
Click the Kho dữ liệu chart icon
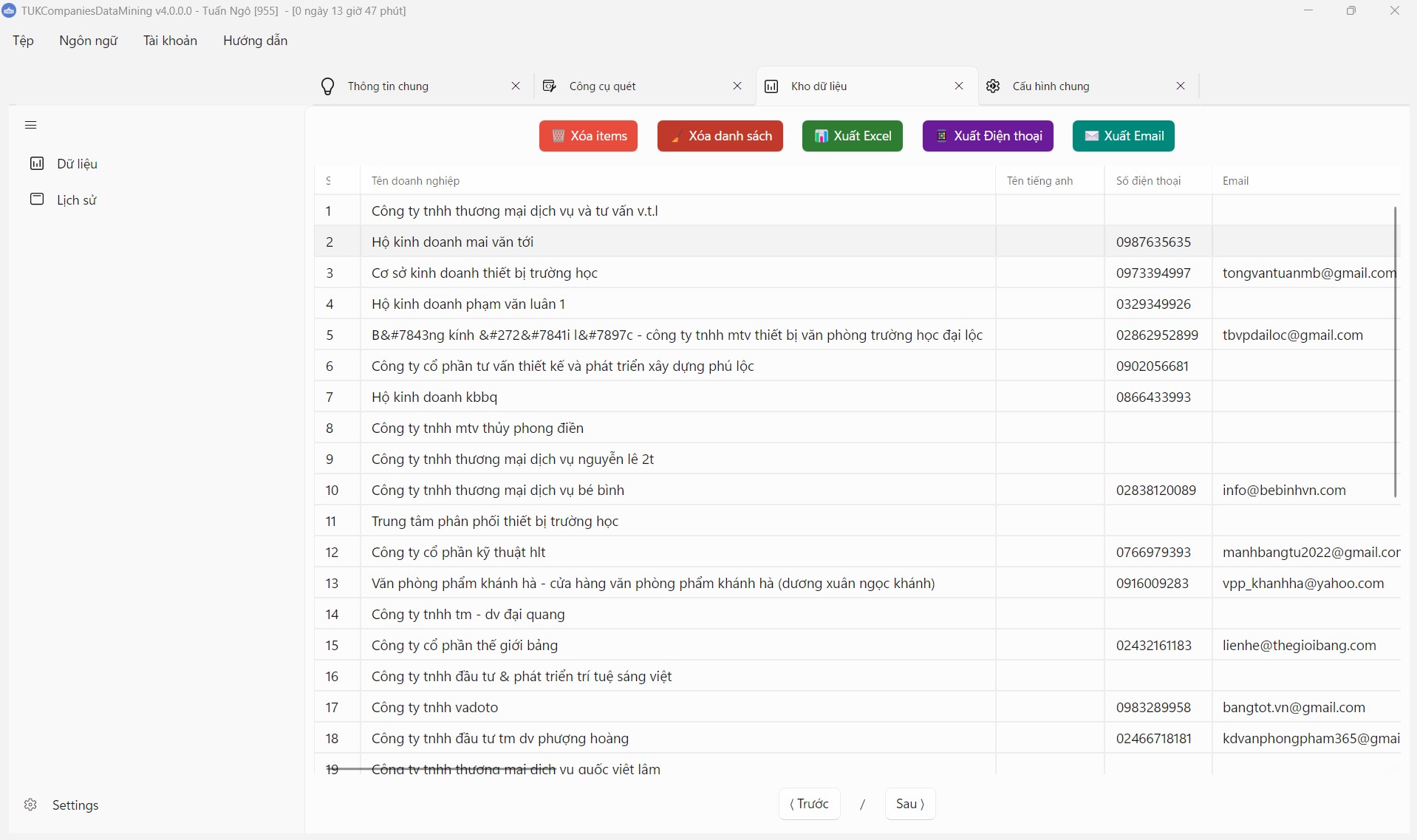coord(771,86)
